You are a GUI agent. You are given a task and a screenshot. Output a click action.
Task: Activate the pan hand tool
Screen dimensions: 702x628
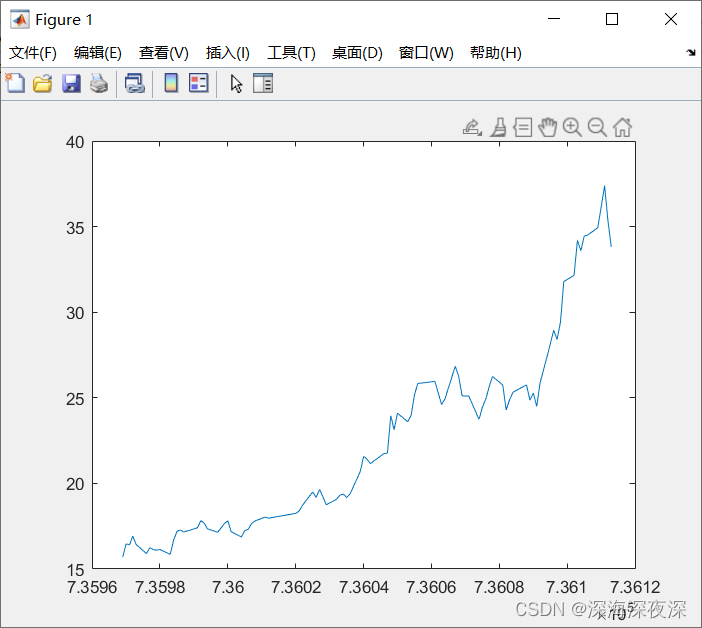click(548, 128)
